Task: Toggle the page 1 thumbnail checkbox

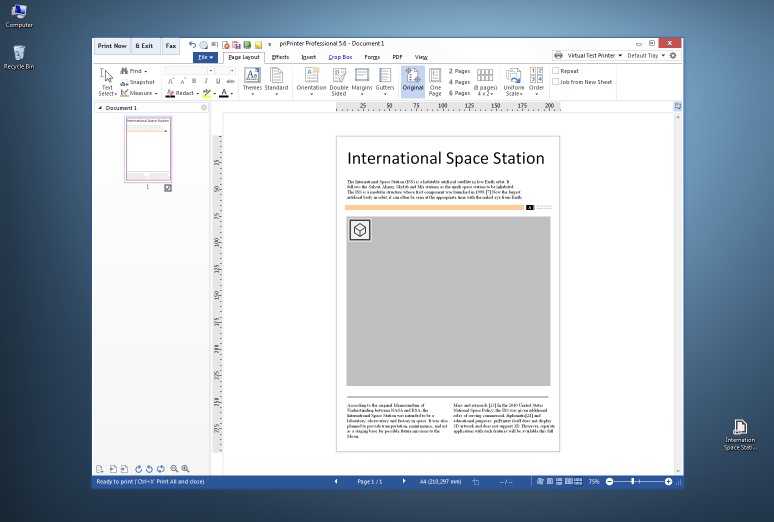Action: 168,188
